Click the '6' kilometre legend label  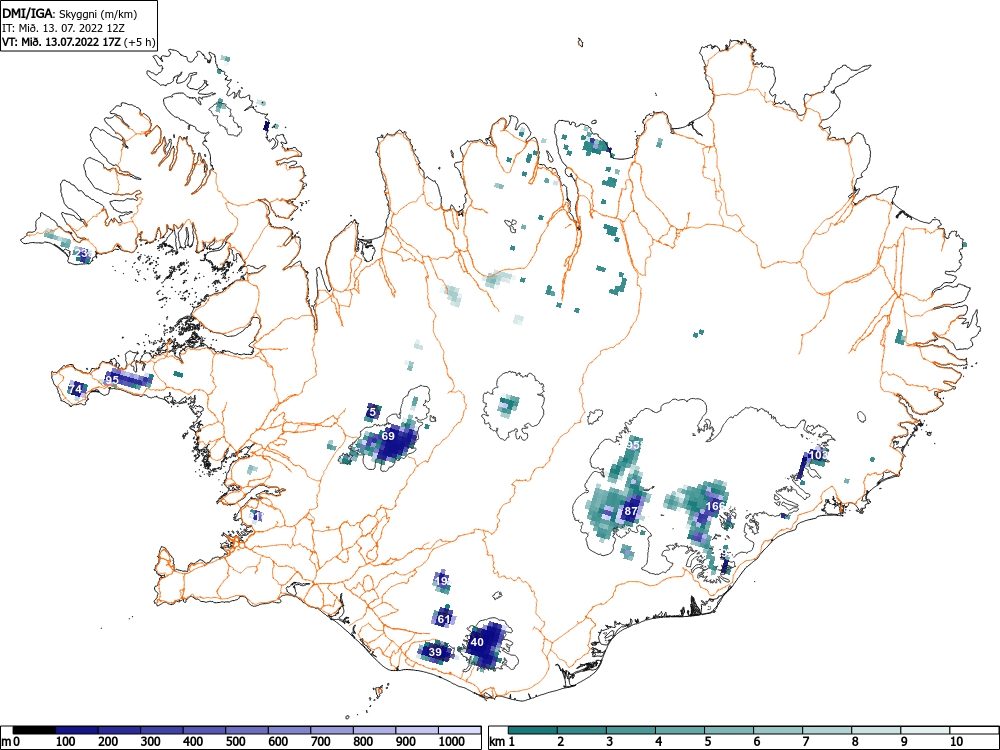(x=756, y=742)
